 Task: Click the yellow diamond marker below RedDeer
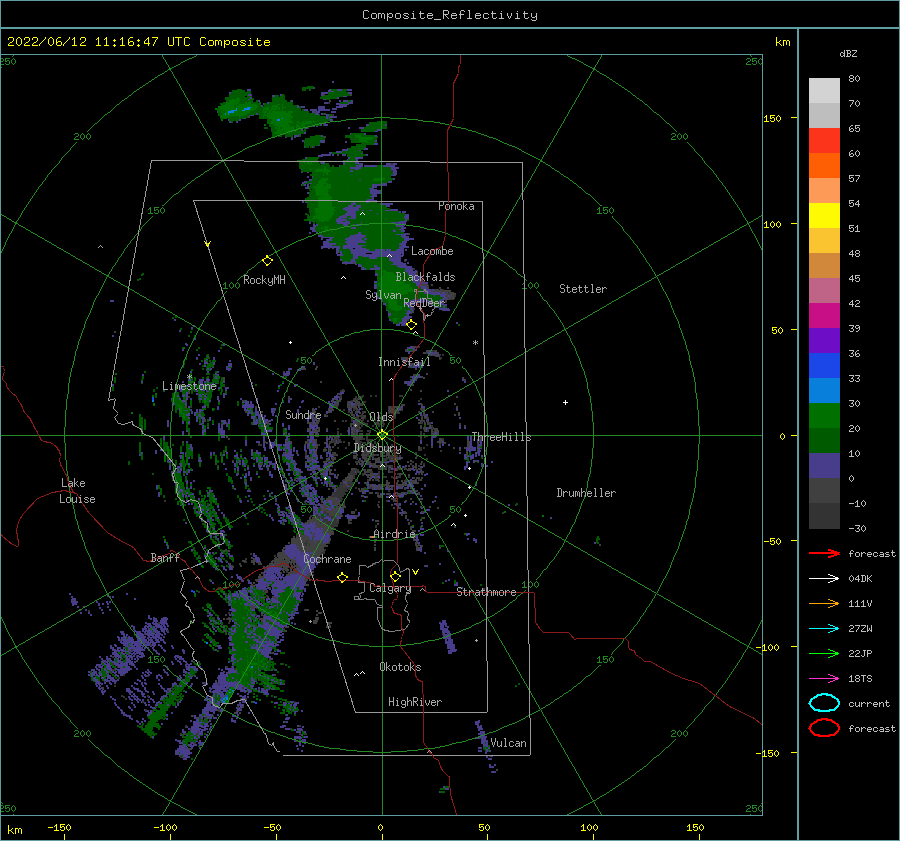tap(412, 325)
